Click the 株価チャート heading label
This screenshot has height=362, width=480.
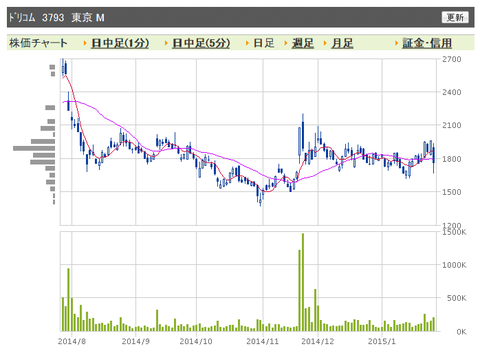[38, 43]
